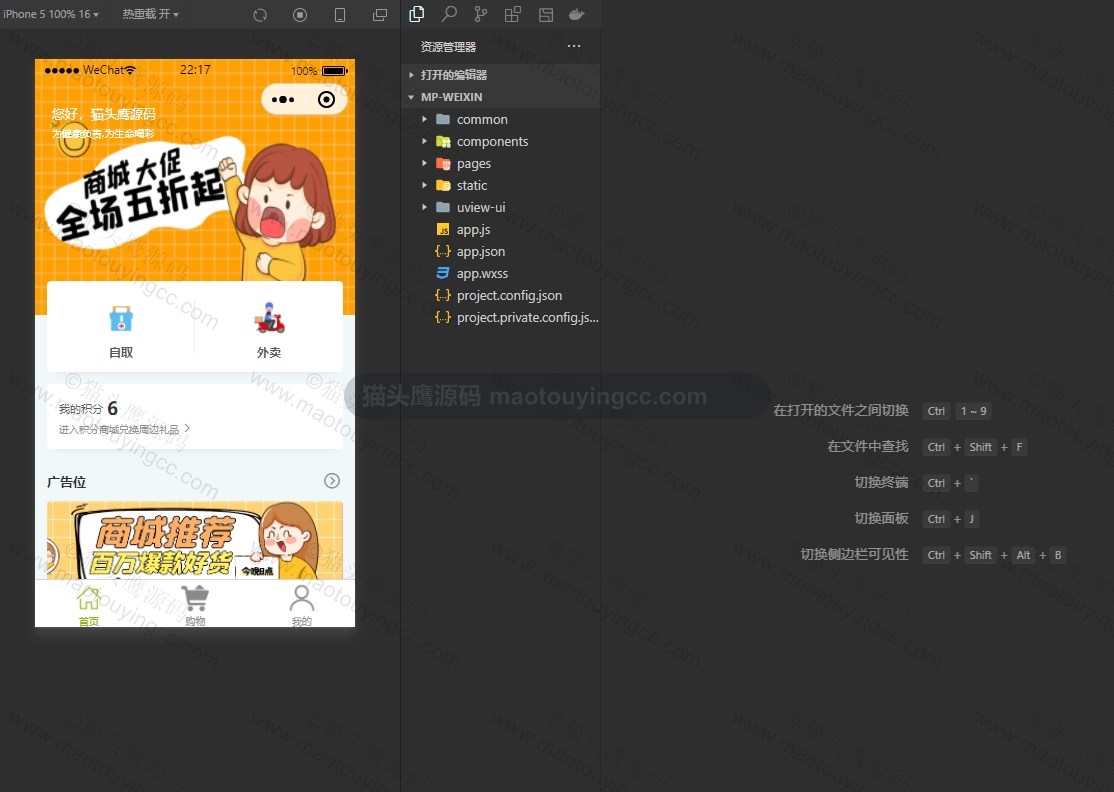This screenshot has width=1114, height=792.
Task: Expand the common folder arrow
Action: (x=425, y=119)
